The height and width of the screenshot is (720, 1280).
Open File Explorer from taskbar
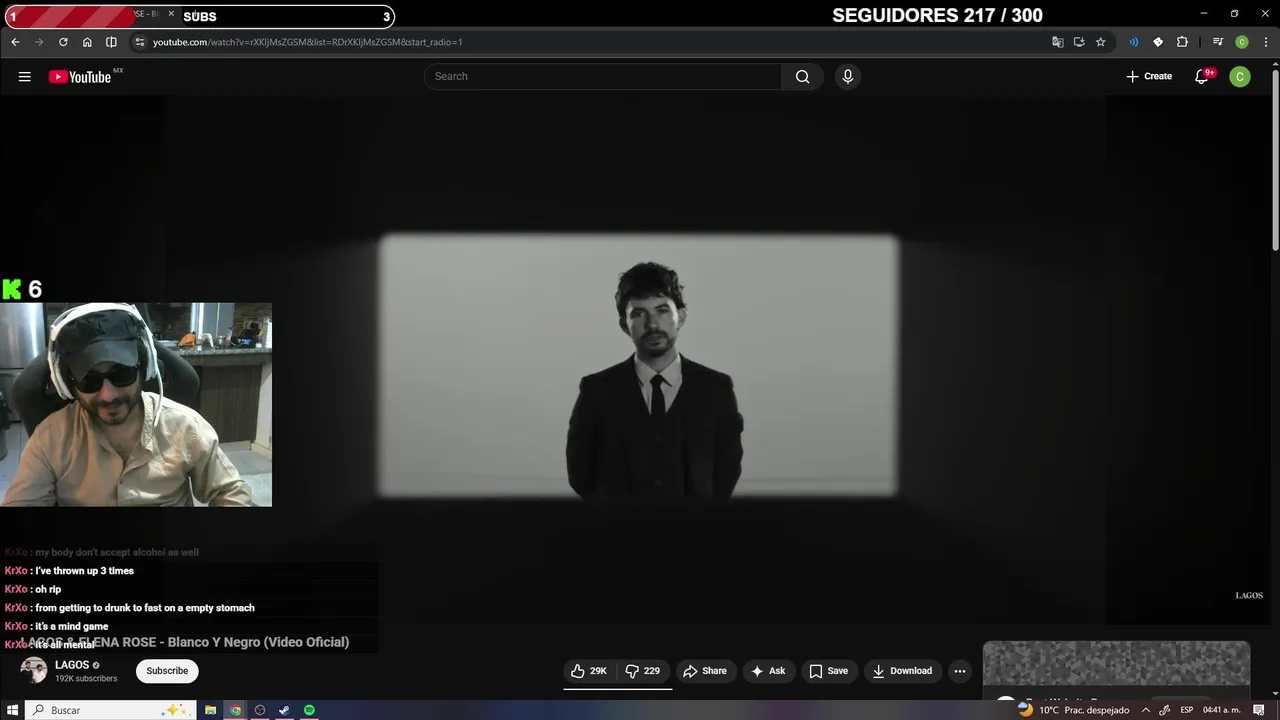(211, 710)
